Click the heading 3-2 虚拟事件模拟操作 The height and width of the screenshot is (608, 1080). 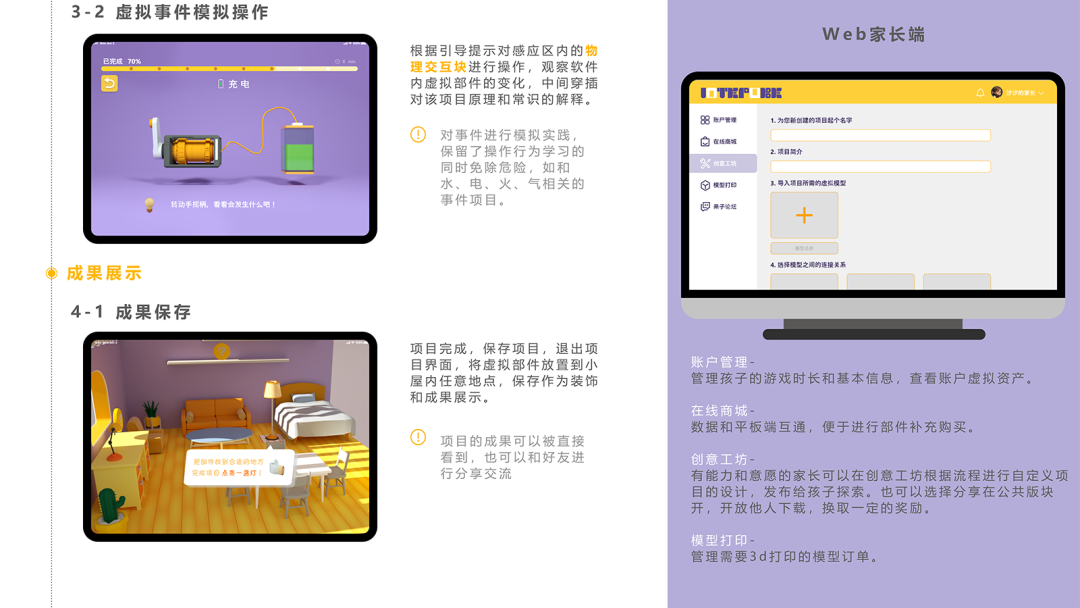point(170,12)
